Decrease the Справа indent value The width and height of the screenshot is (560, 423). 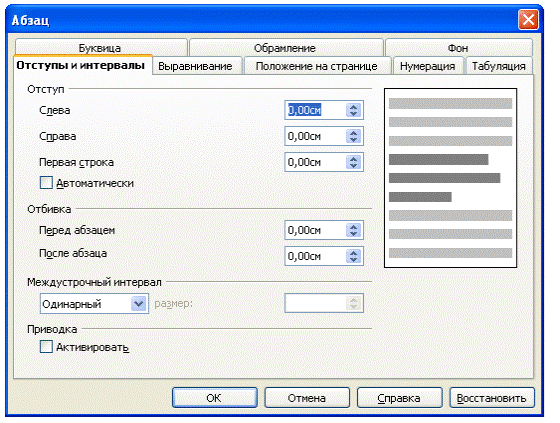coord(354,139)
